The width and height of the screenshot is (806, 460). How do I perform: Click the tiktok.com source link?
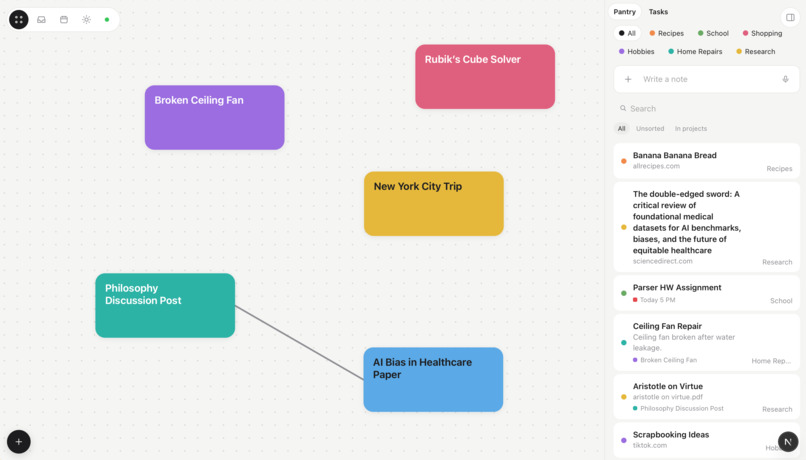[x=649, y=445]
